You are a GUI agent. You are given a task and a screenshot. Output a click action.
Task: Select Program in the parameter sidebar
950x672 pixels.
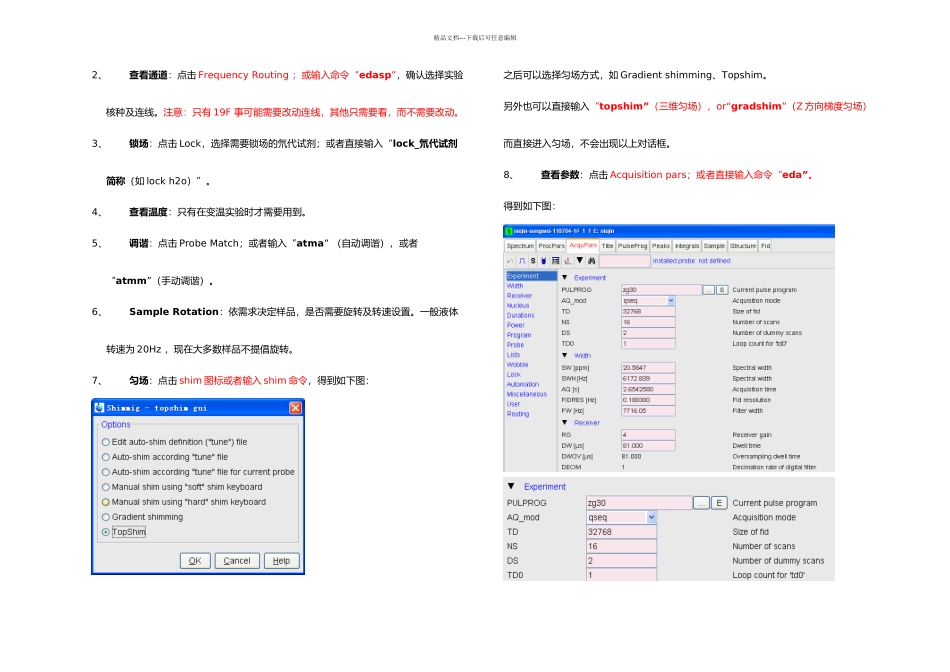coord(519,335)
